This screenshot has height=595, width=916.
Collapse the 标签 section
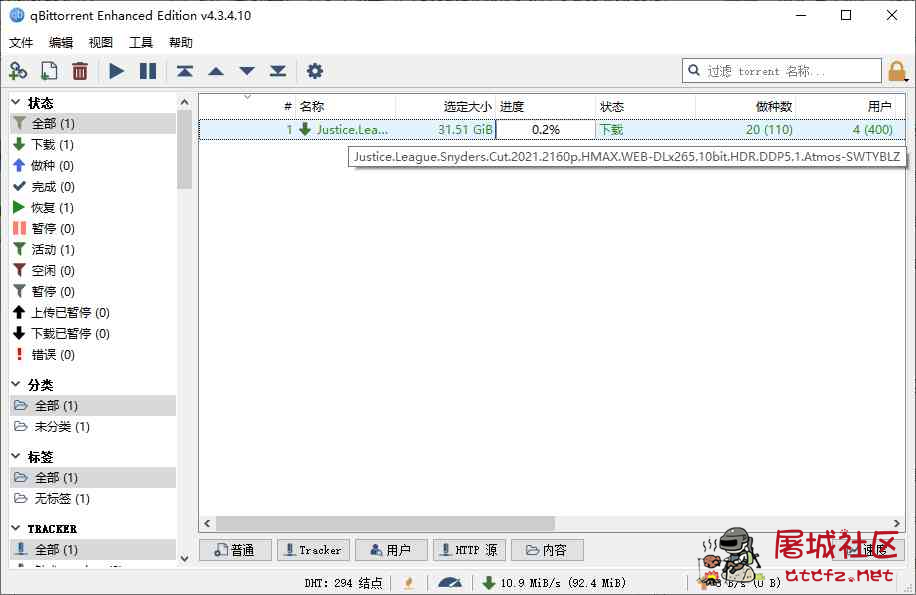pyautogui.click(x=16, y=456)
